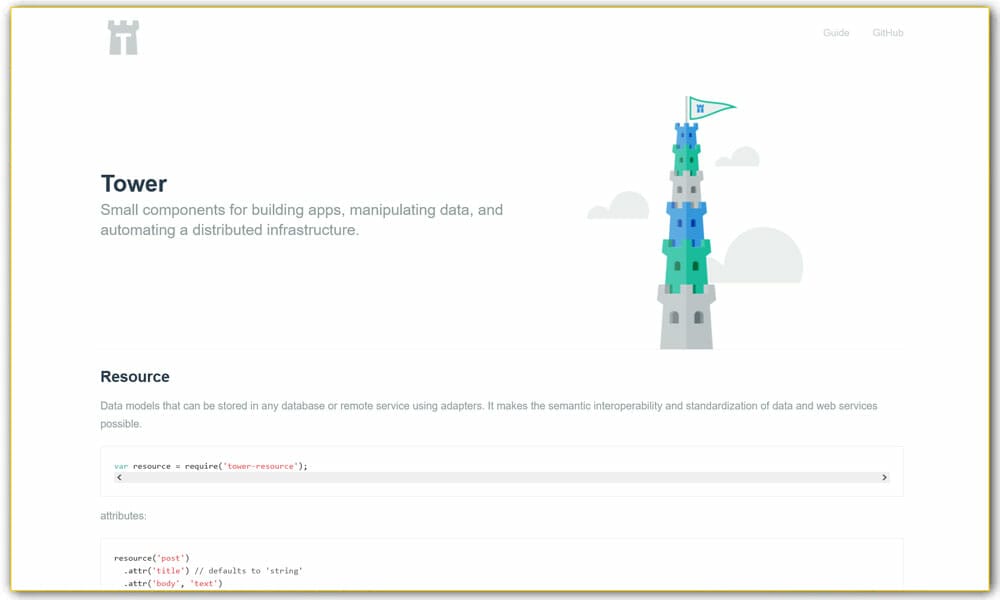Open the Guide navigation link
1000x600 pixels.
click(836, 33)
